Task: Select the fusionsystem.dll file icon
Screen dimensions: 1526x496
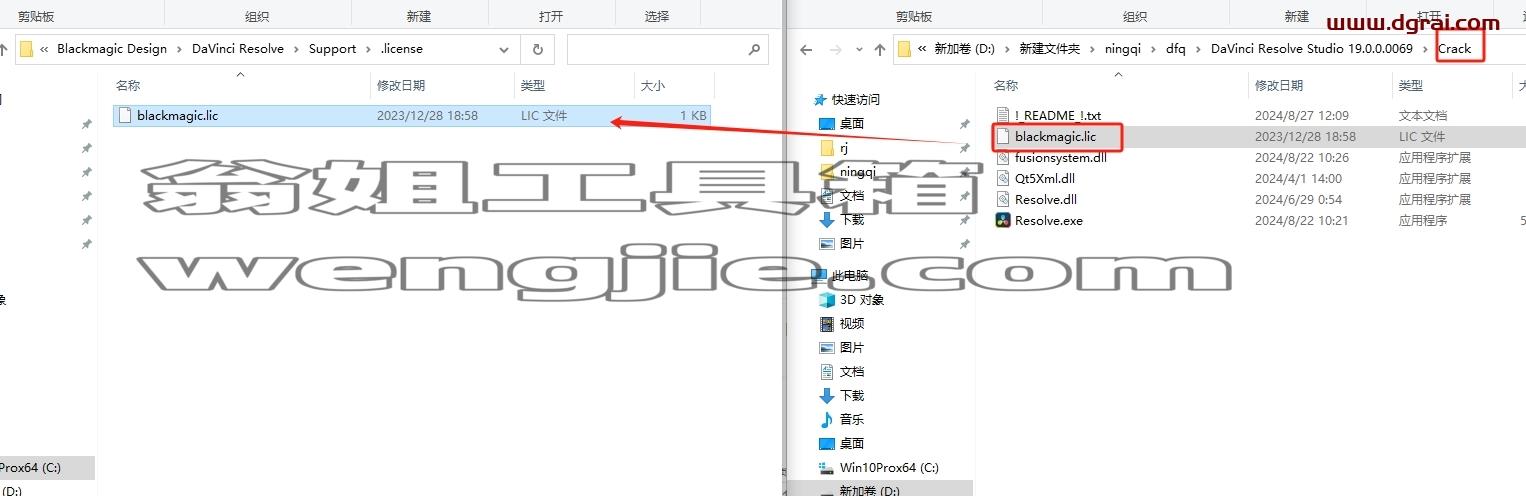Action: (x=1003, y=157)
